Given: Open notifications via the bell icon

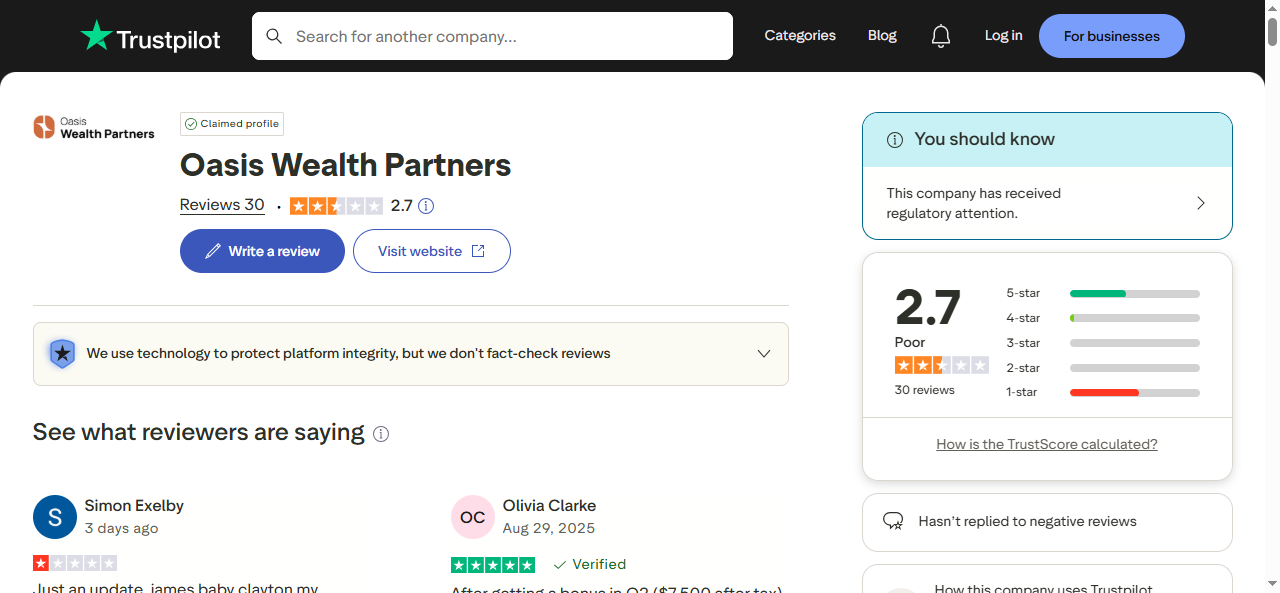Looking at the screenshot, I should (940, 35).
